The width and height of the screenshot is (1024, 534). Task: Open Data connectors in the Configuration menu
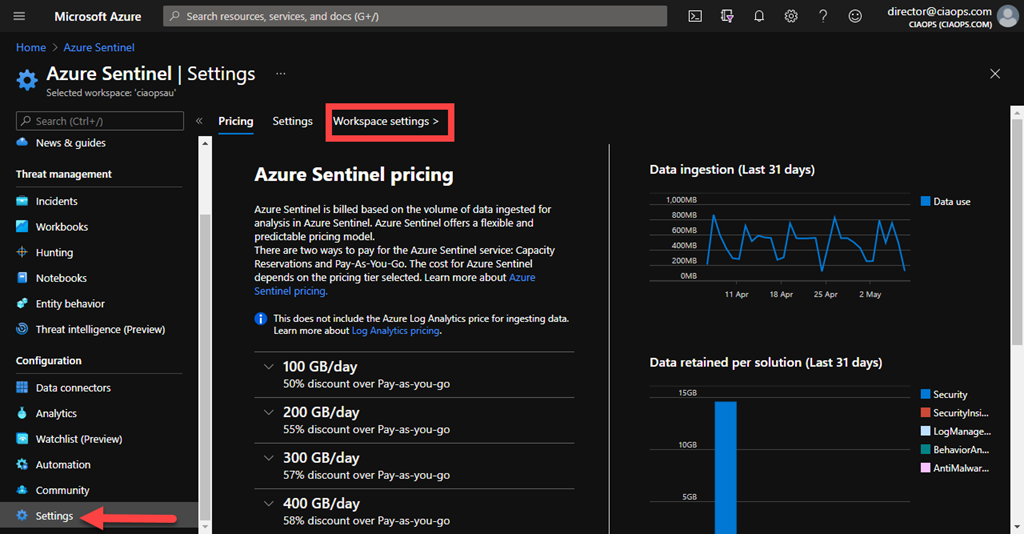[x=73, y=388]
